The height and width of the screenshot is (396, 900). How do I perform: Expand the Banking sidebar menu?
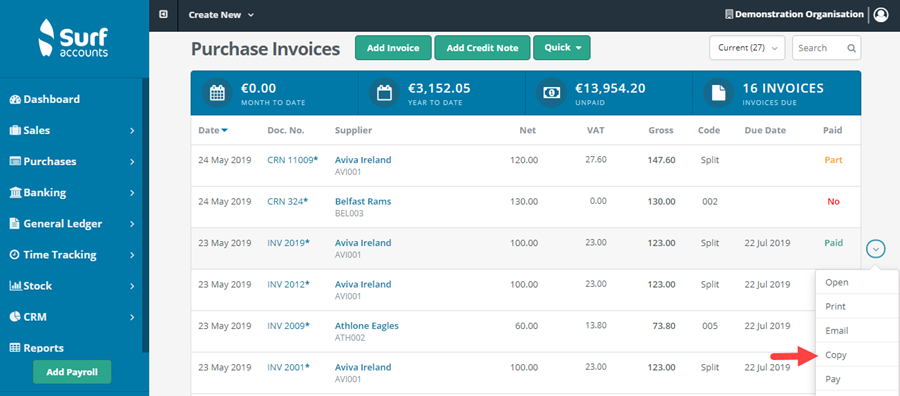72,193
